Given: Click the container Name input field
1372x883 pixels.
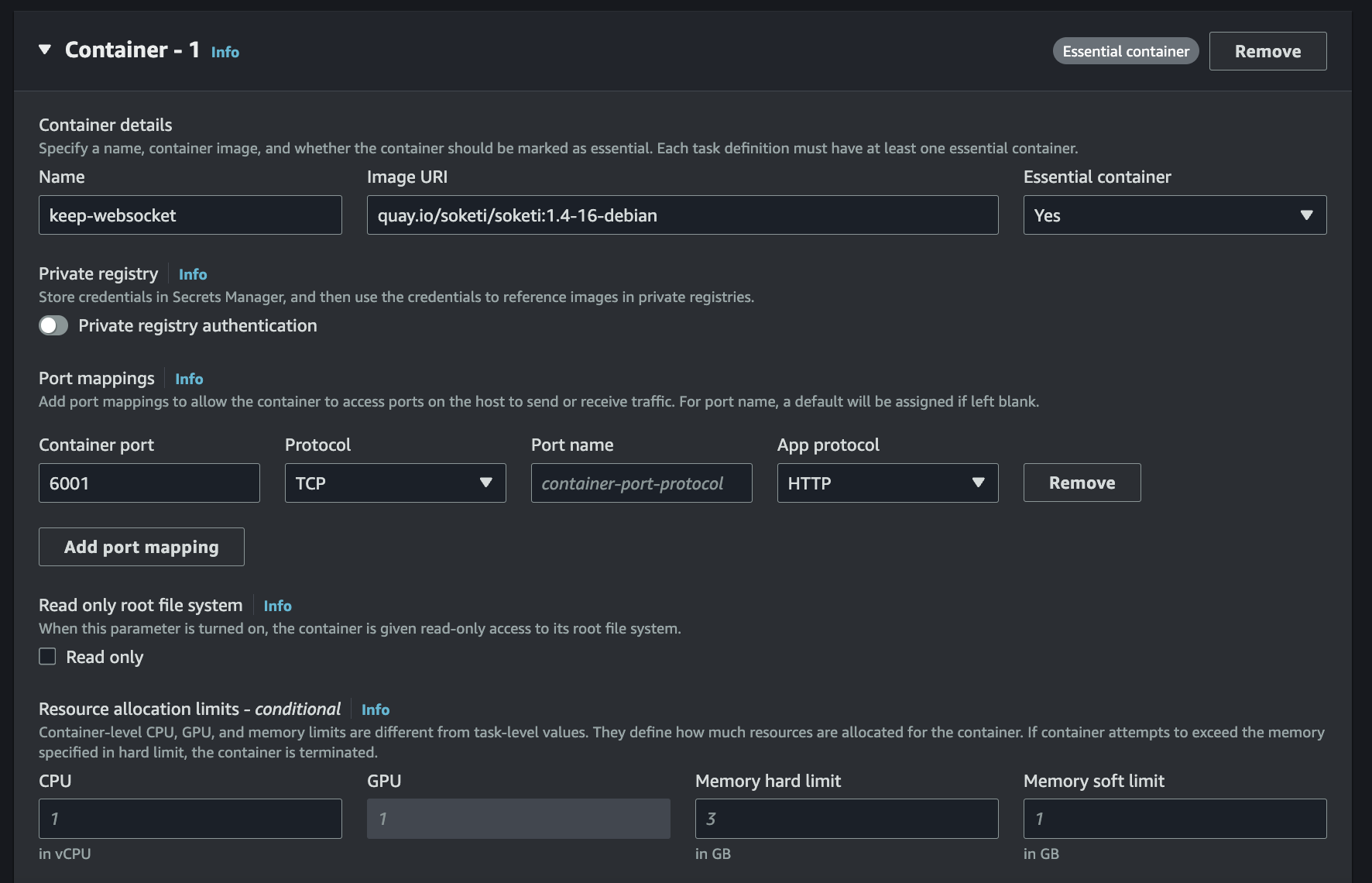Looking at the screenshot, I should 190,215.
